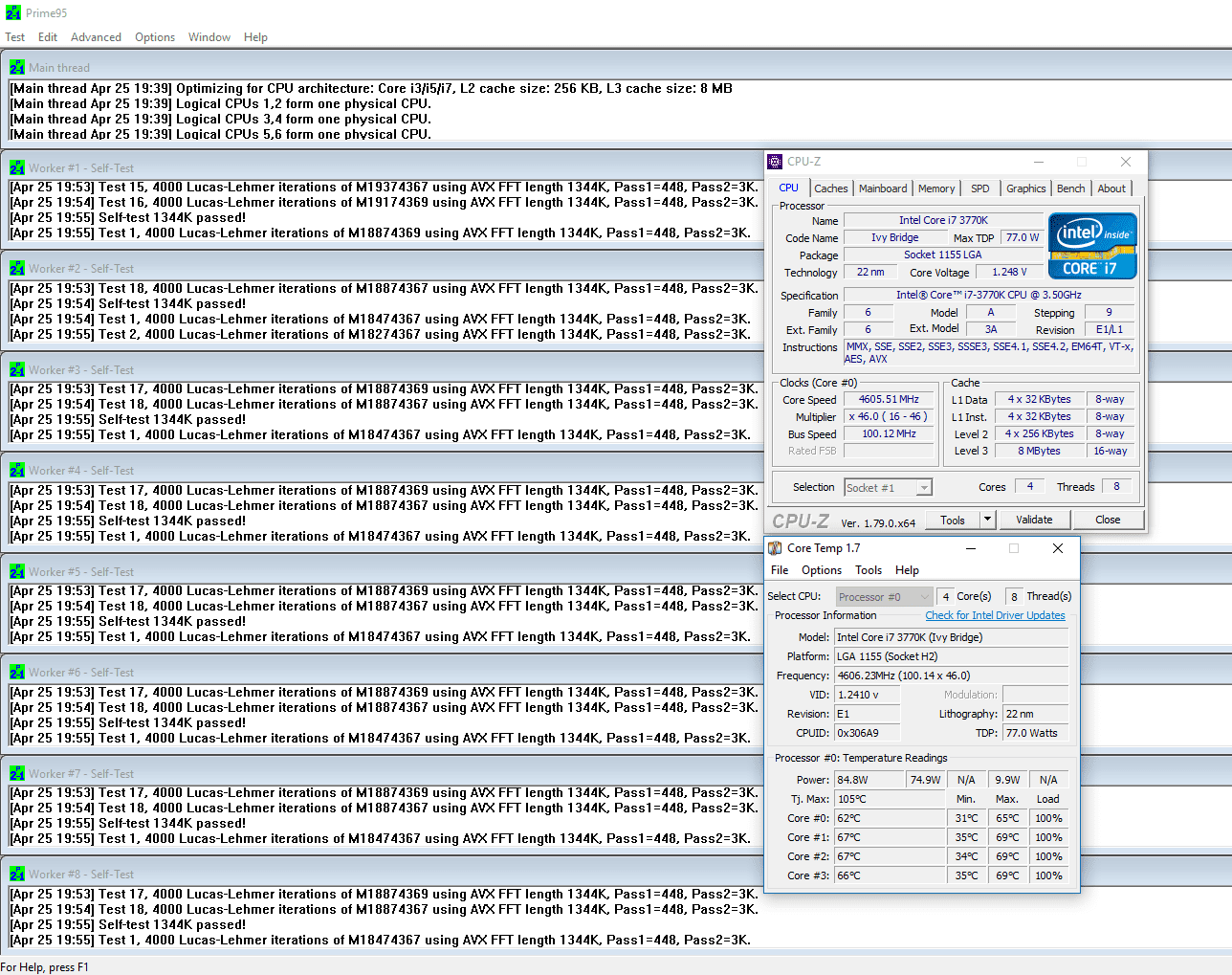Click the Level 3 cache 8 MBytes value
Image resolution: width=1232 pixels, height=975 pixels.
[x=1039, y=452]
